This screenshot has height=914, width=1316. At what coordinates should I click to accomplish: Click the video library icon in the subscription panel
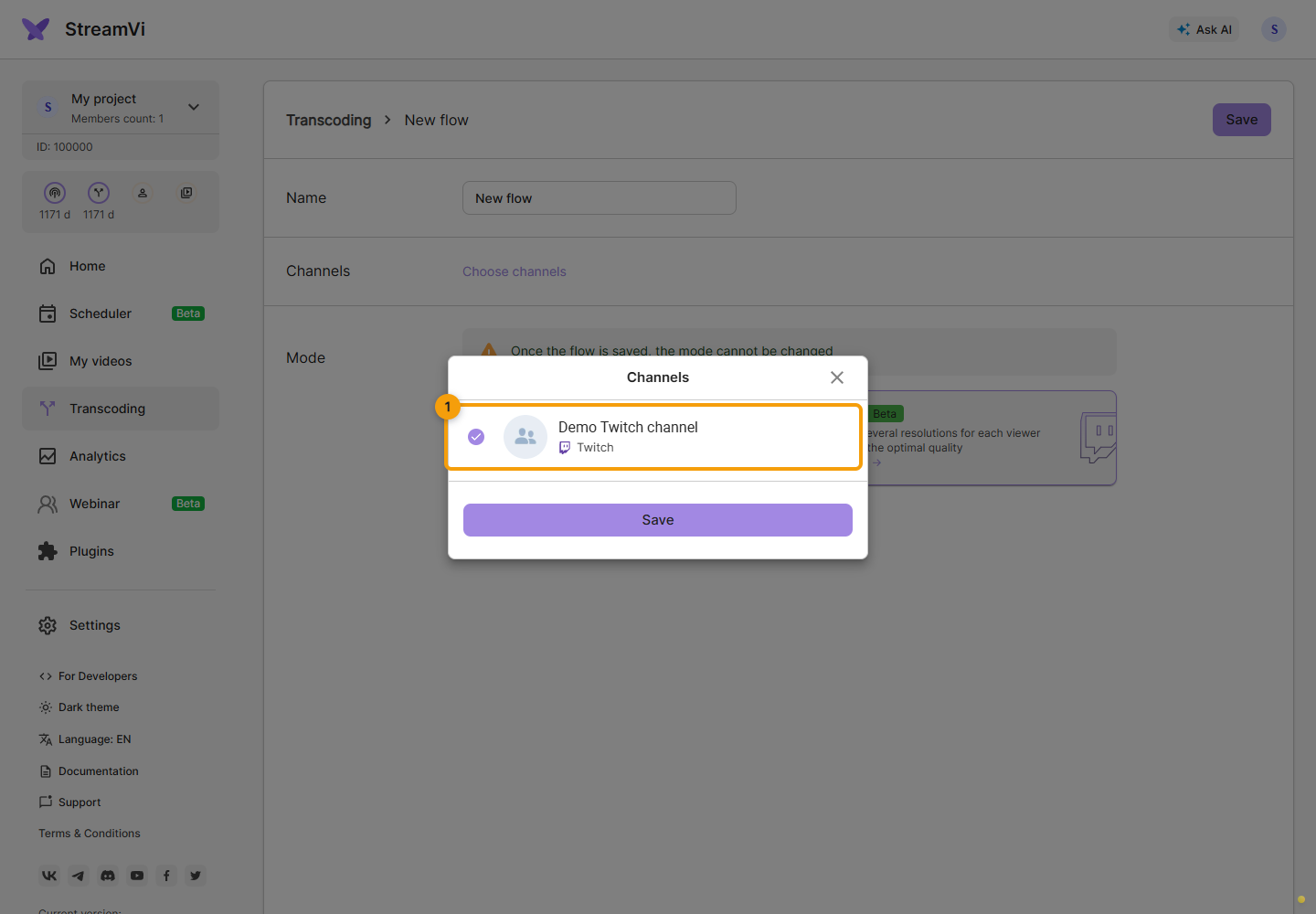[186, 193]
